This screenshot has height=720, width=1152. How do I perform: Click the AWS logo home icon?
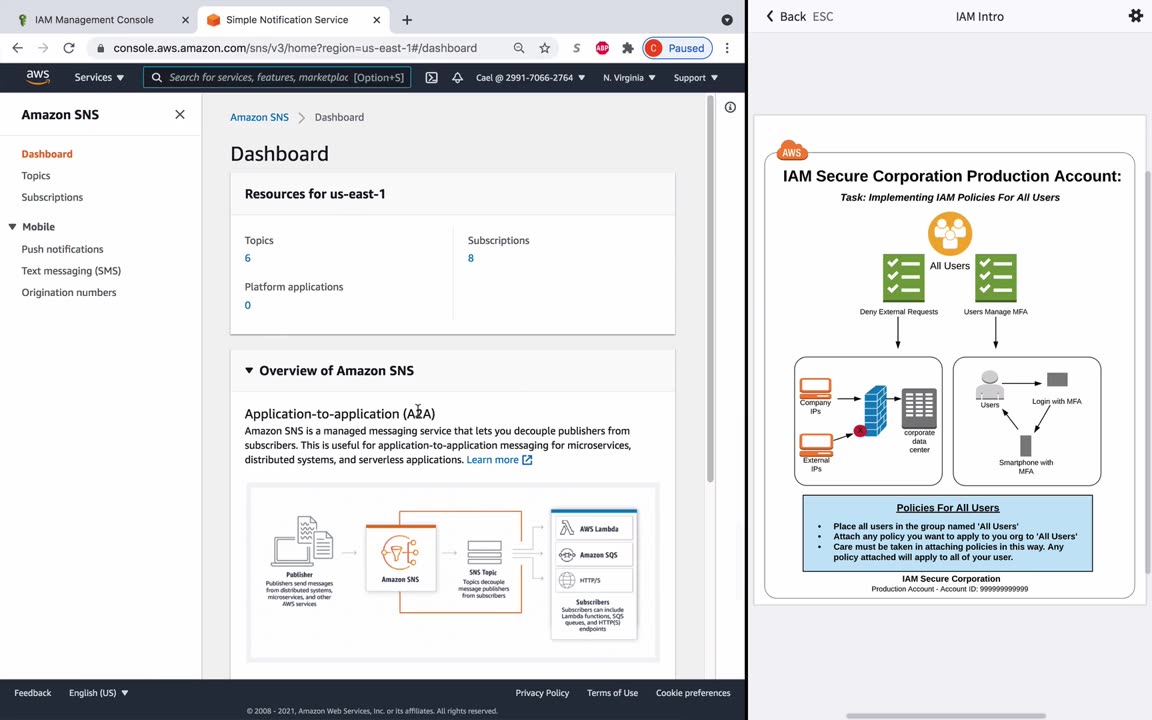coord(37,77)
